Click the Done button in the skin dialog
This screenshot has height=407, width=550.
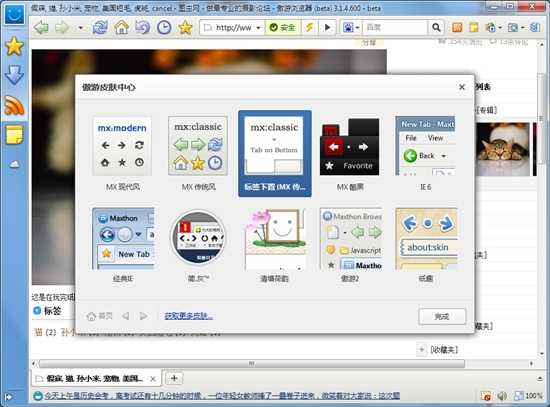(442, 316)
